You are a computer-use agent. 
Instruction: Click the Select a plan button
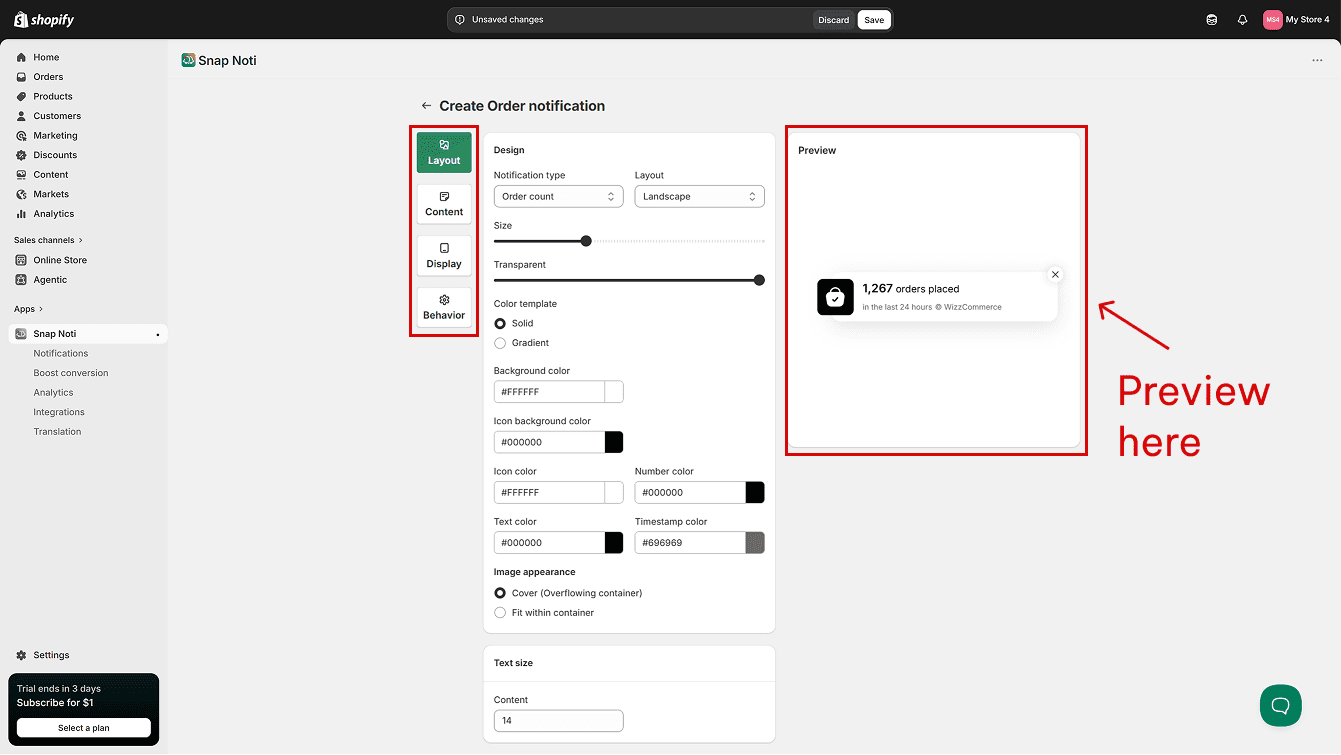pyautogui.click(x=84, y=728)
